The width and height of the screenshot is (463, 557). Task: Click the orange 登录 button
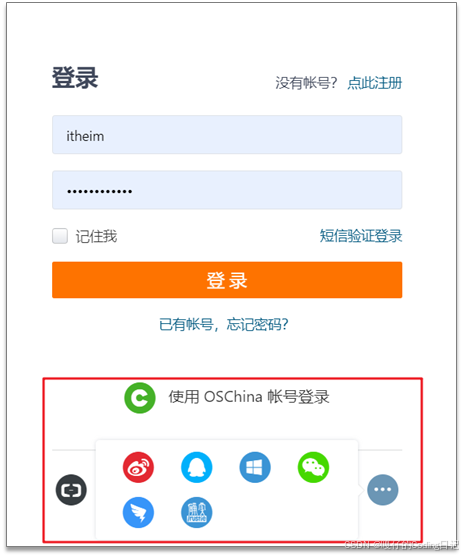pos(227,280)
